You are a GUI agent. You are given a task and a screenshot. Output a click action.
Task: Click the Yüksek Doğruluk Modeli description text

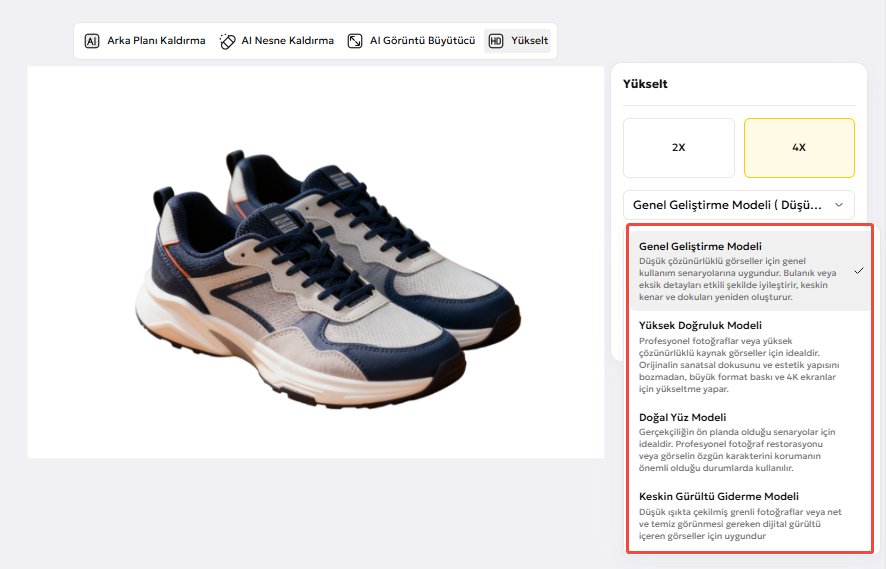pyautogui.click(x=739, y=364)
